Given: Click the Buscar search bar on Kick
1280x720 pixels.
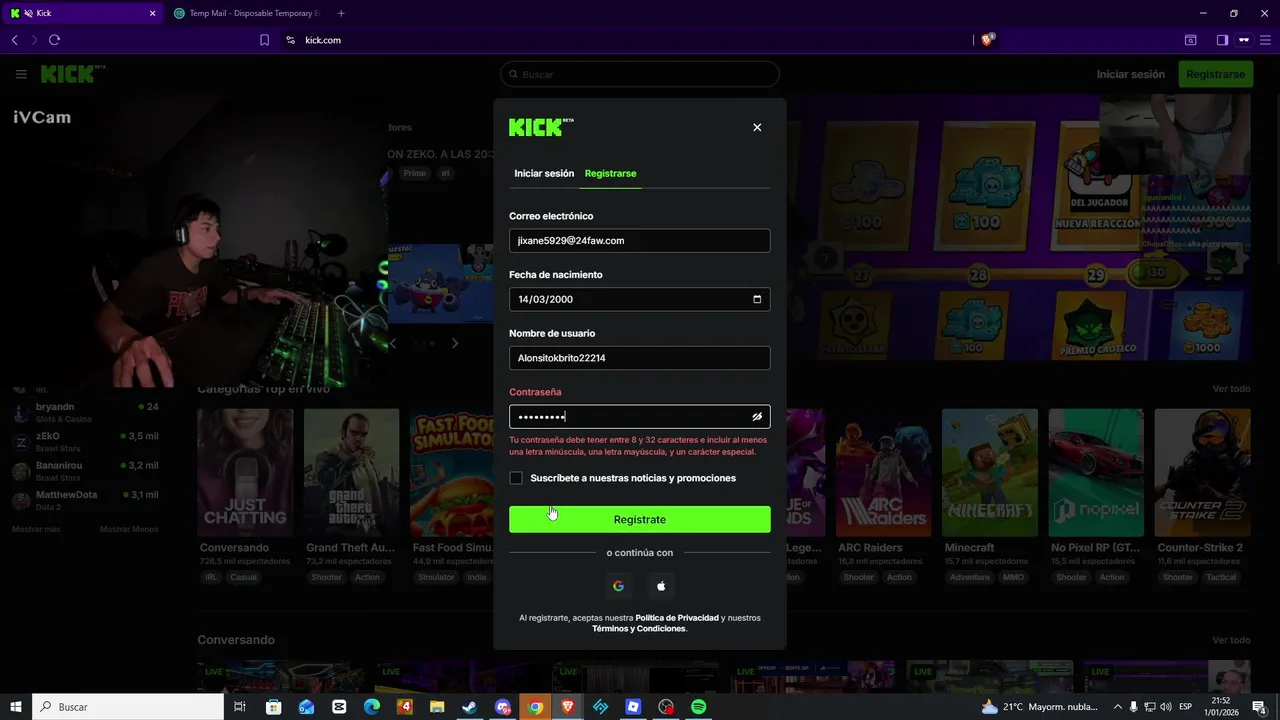Looking at the screenshot, I should [640, 74].
